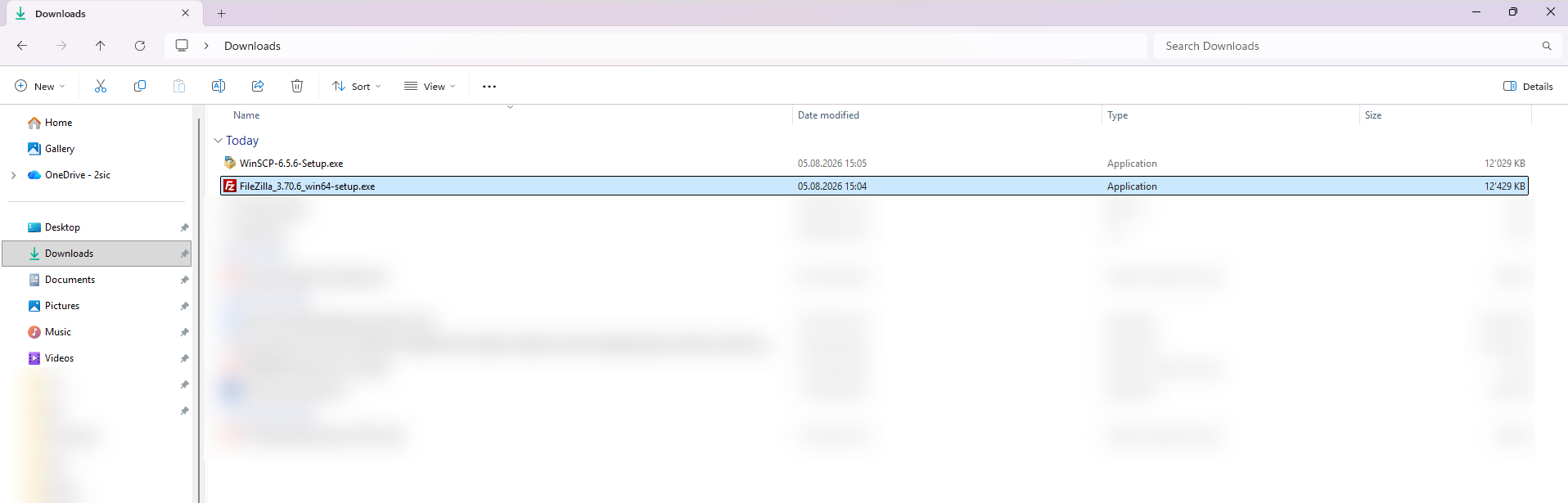Click the Copy icon in toolbar
The image size is (1568, 503).
140,86
